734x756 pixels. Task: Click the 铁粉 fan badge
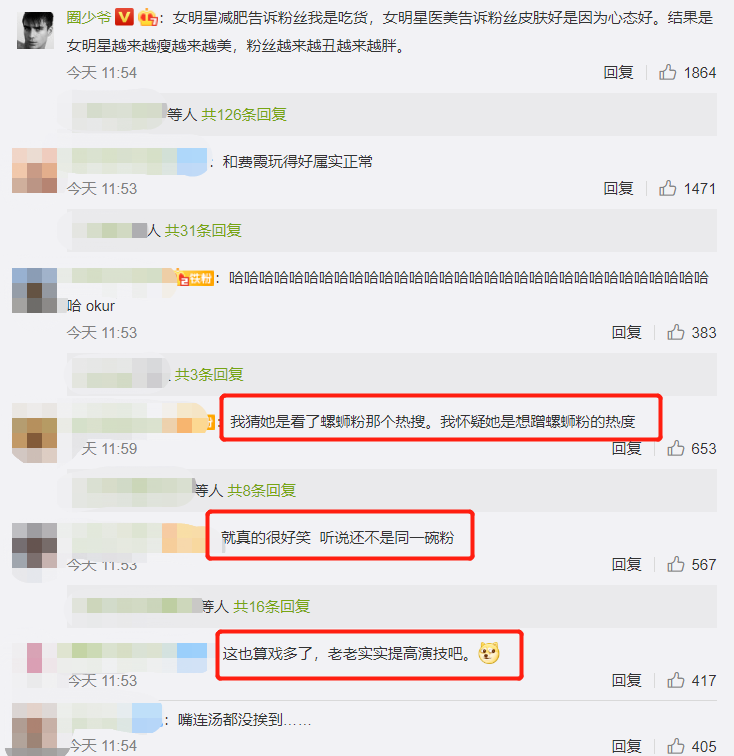(195, 278)
